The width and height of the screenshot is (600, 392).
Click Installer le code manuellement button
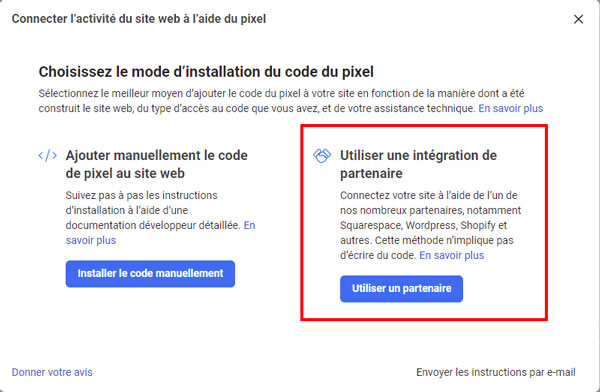click(x=150, y=274)
